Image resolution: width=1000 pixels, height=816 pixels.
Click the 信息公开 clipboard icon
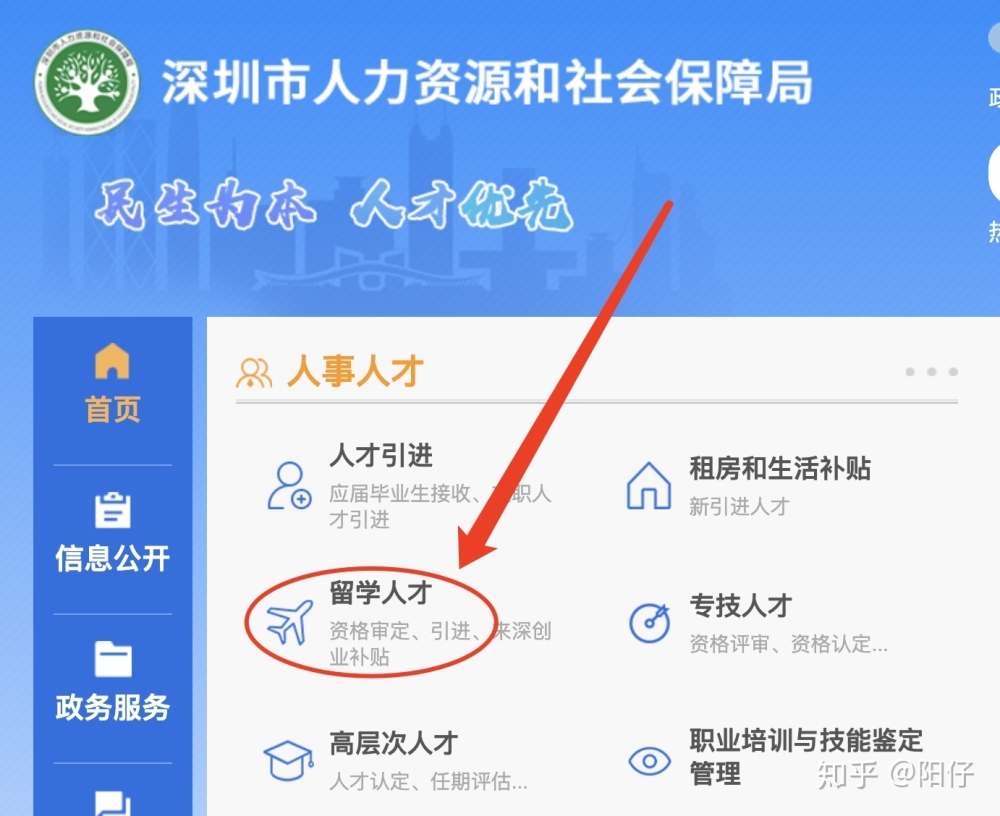click(x=113, y=510)
